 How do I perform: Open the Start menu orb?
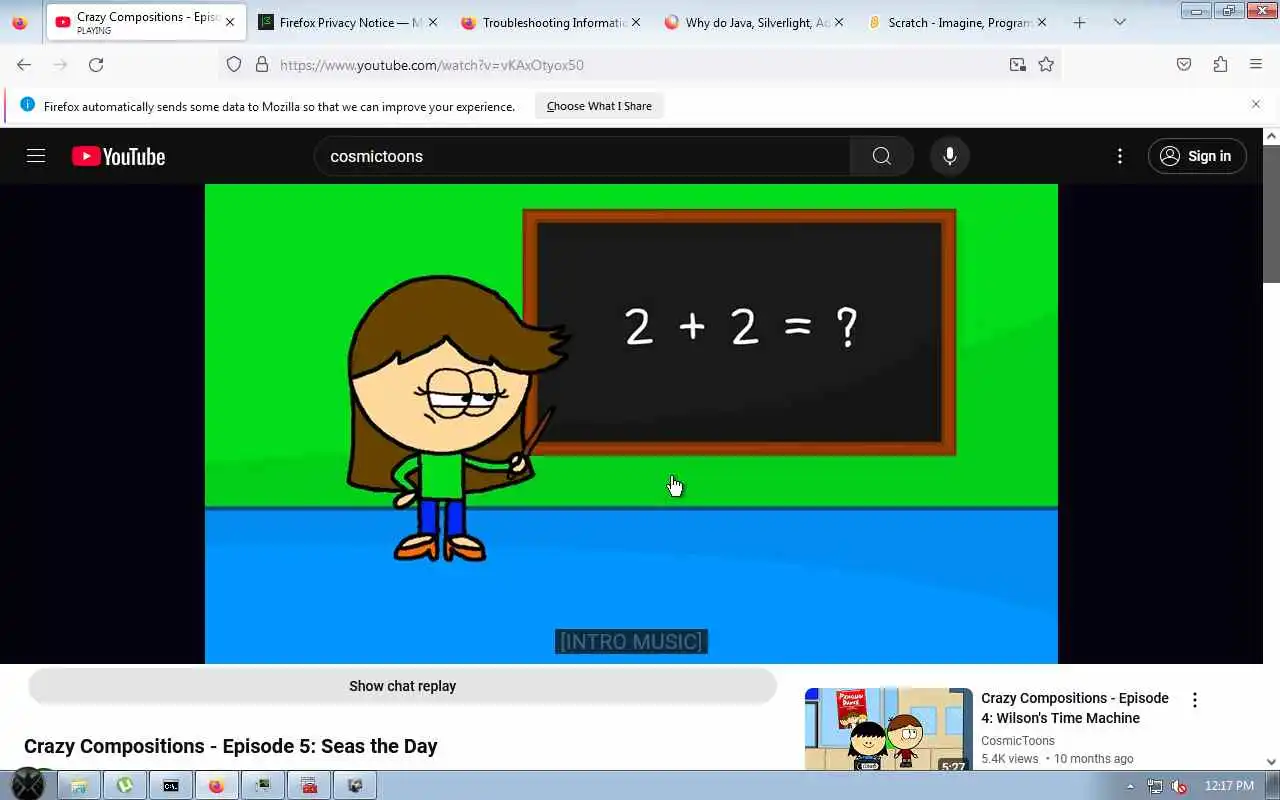28,785
